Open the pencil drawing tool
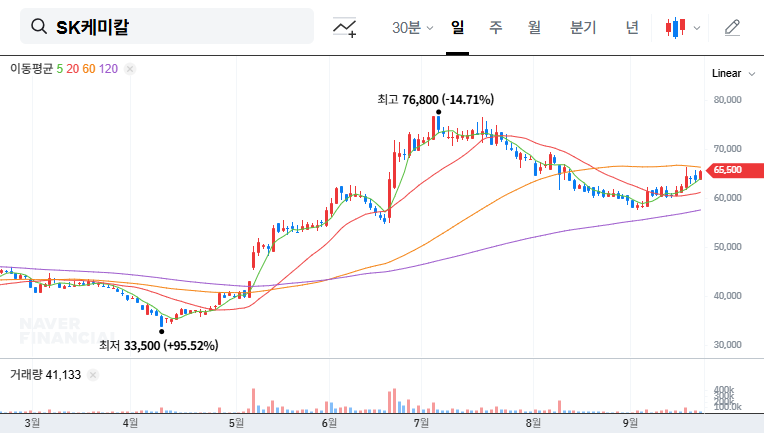This screenshot has height=433, width=764. [732, 27]
